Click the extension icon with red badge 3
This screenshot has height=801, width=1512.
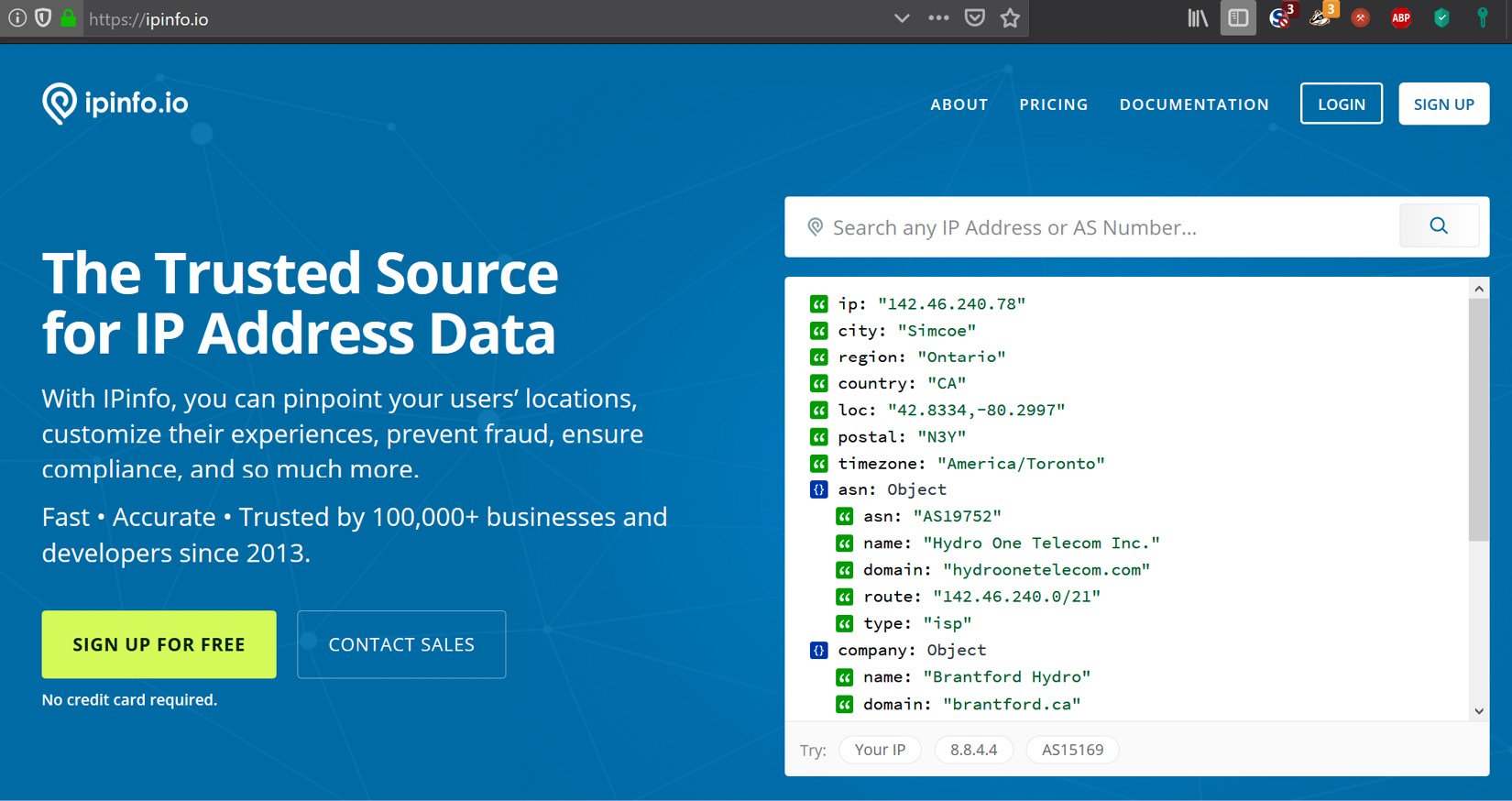(1282, 16)
